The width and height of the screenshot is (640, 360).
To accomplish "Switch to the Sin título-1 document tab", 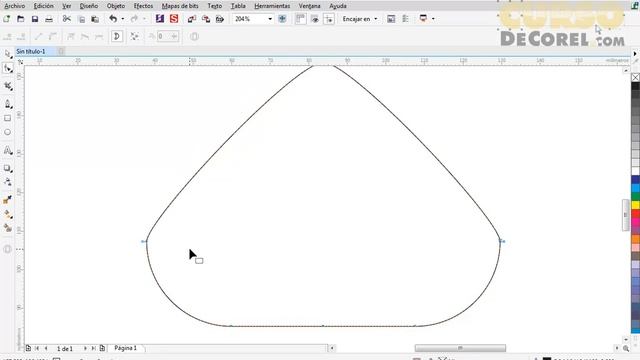I will pos(31,51).
